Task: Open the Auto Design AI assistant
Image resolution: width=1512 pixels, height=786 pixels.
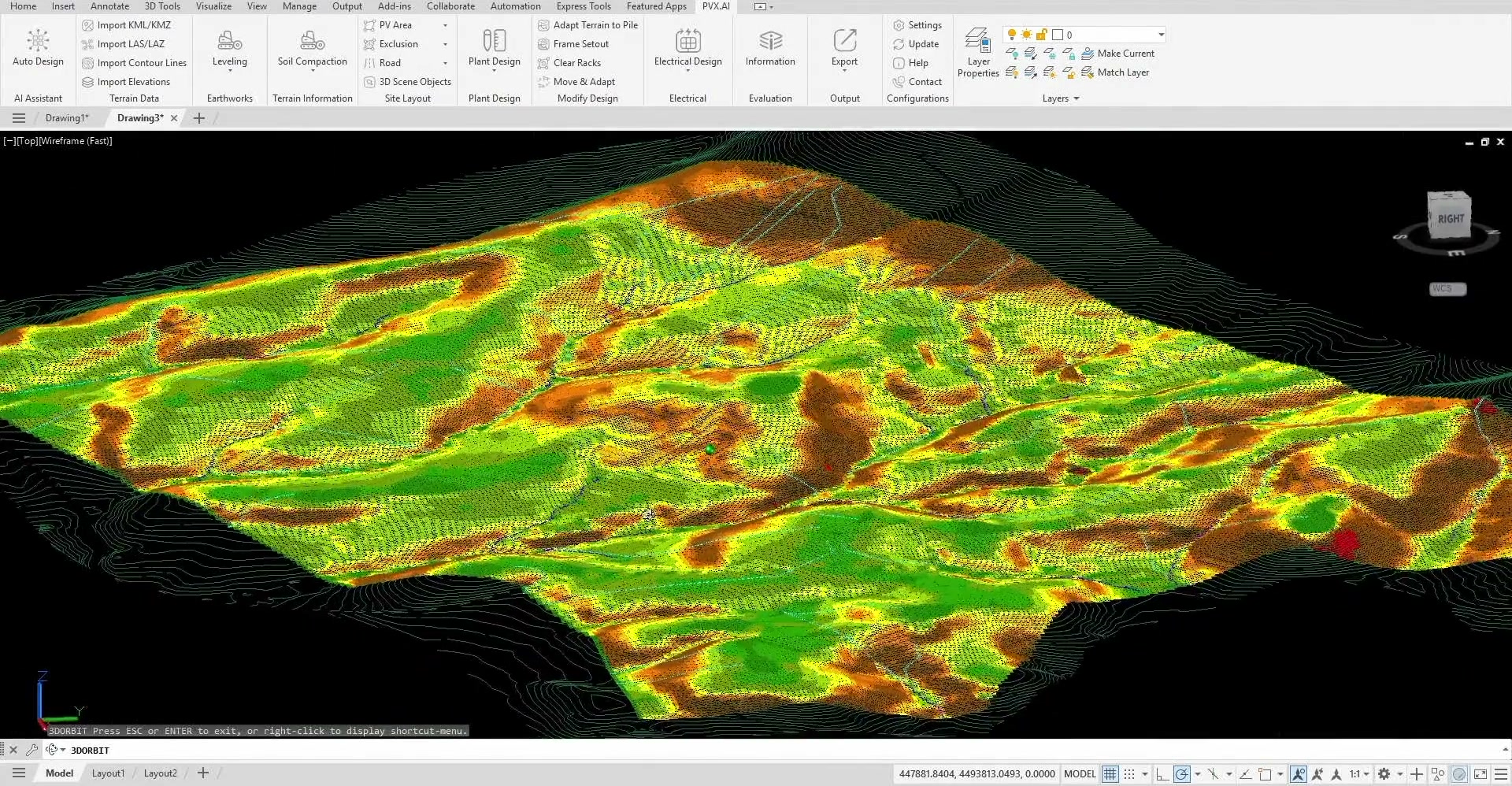Action: 38,47
